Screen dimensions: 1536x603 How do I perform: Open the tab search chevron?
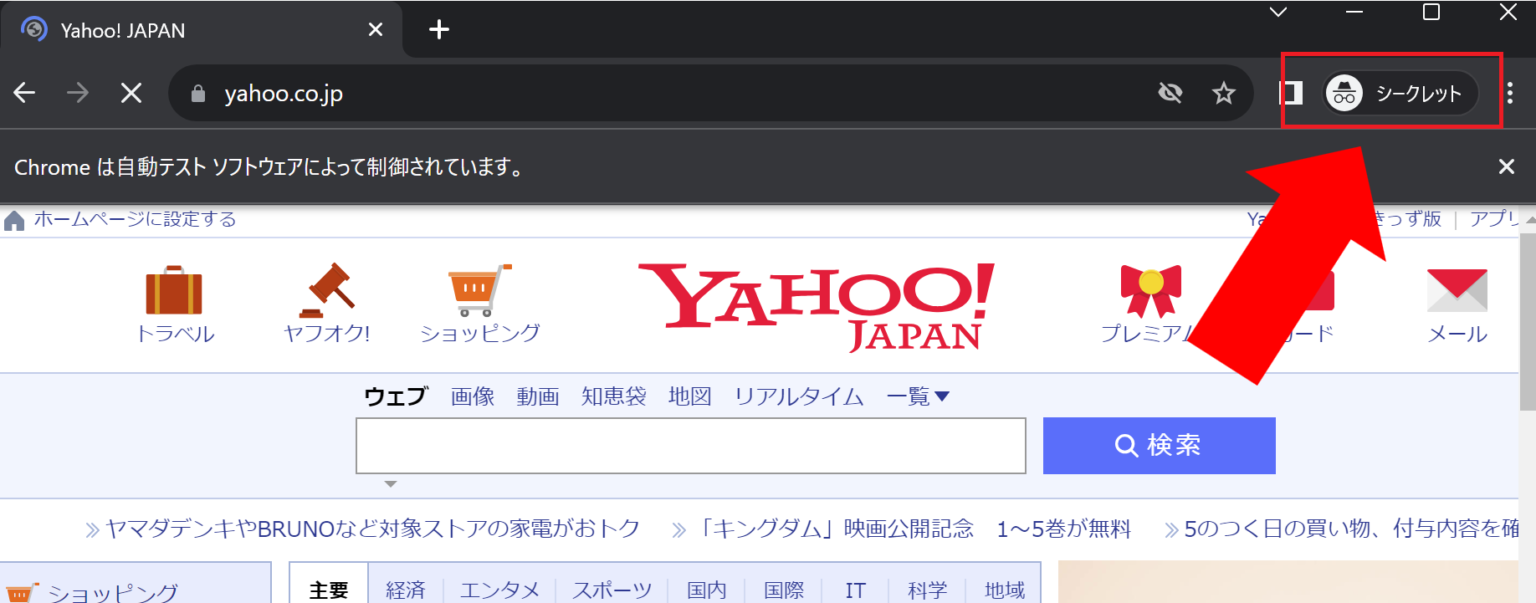coord(1278,12)
